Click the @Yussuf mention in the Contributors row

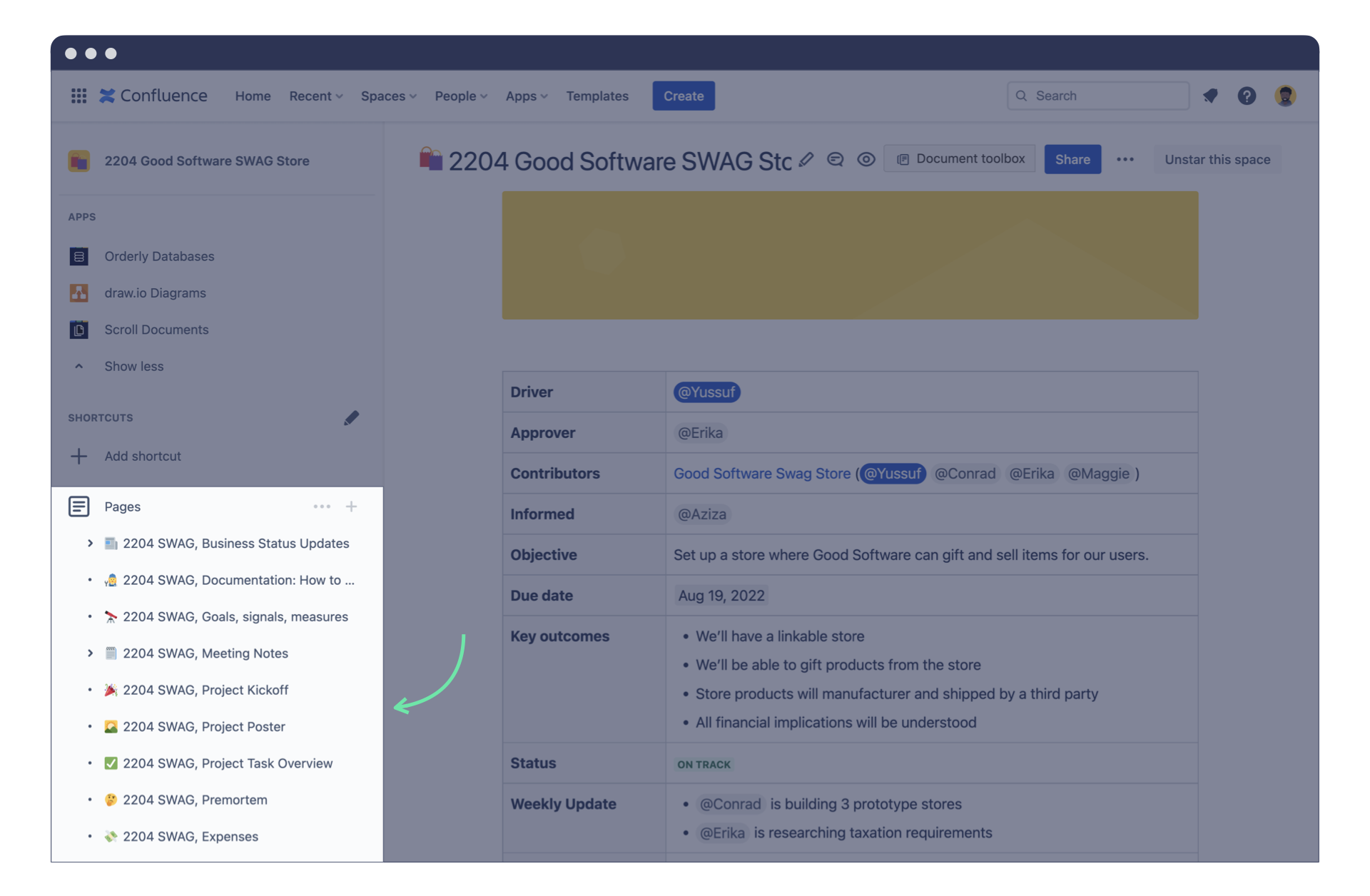pyautogui.click(x=893, y=474)
